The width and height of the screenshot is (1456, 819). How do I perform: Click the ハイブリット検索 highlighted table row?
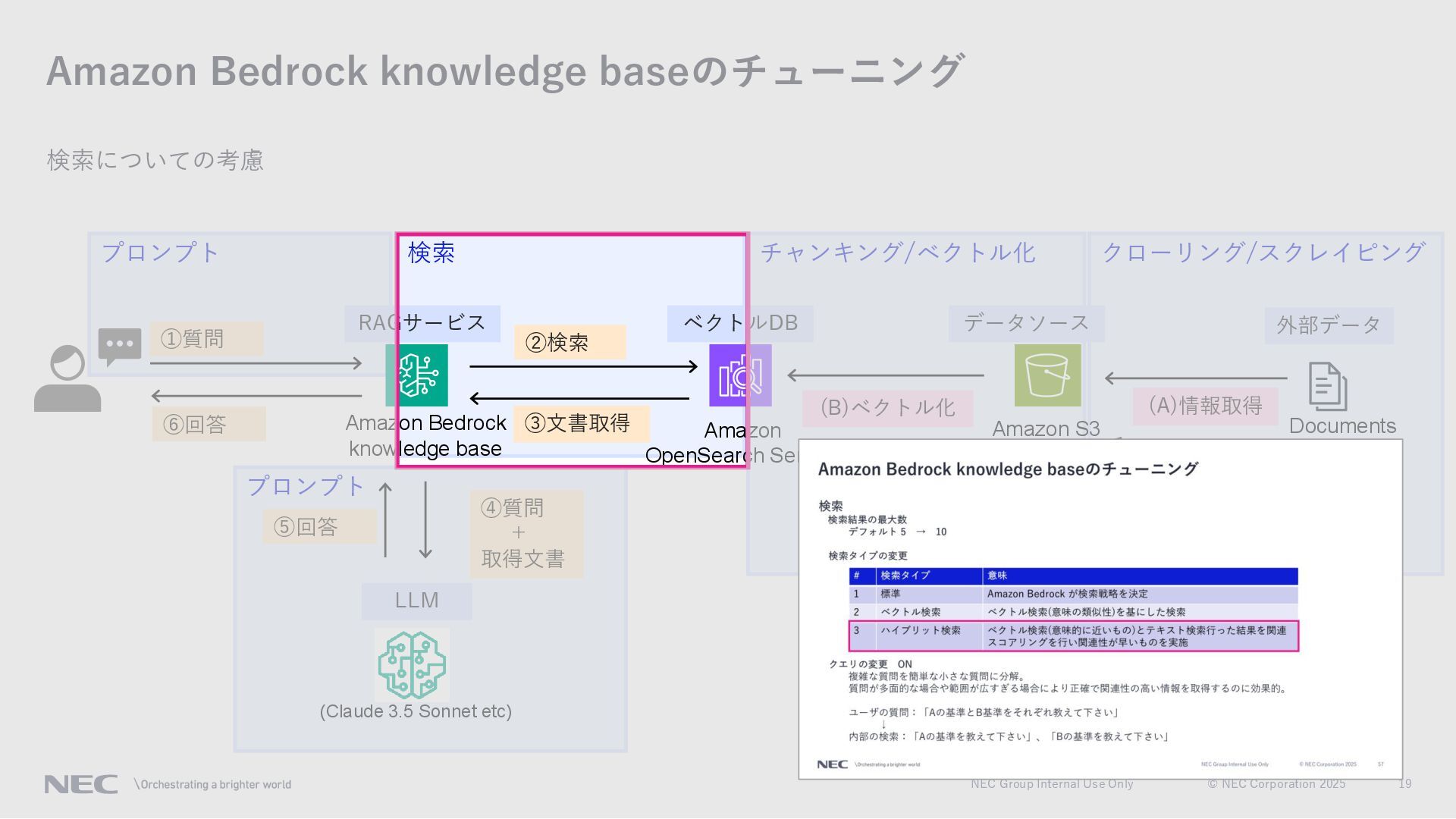coord(1073,636)
